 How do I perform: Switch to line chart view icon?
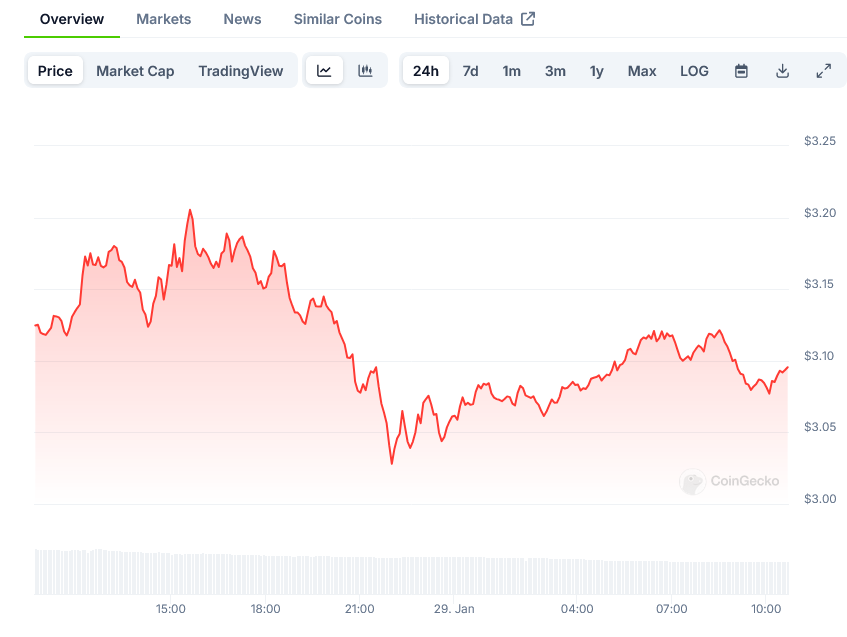pyautogui.click(x=324, y=71)
